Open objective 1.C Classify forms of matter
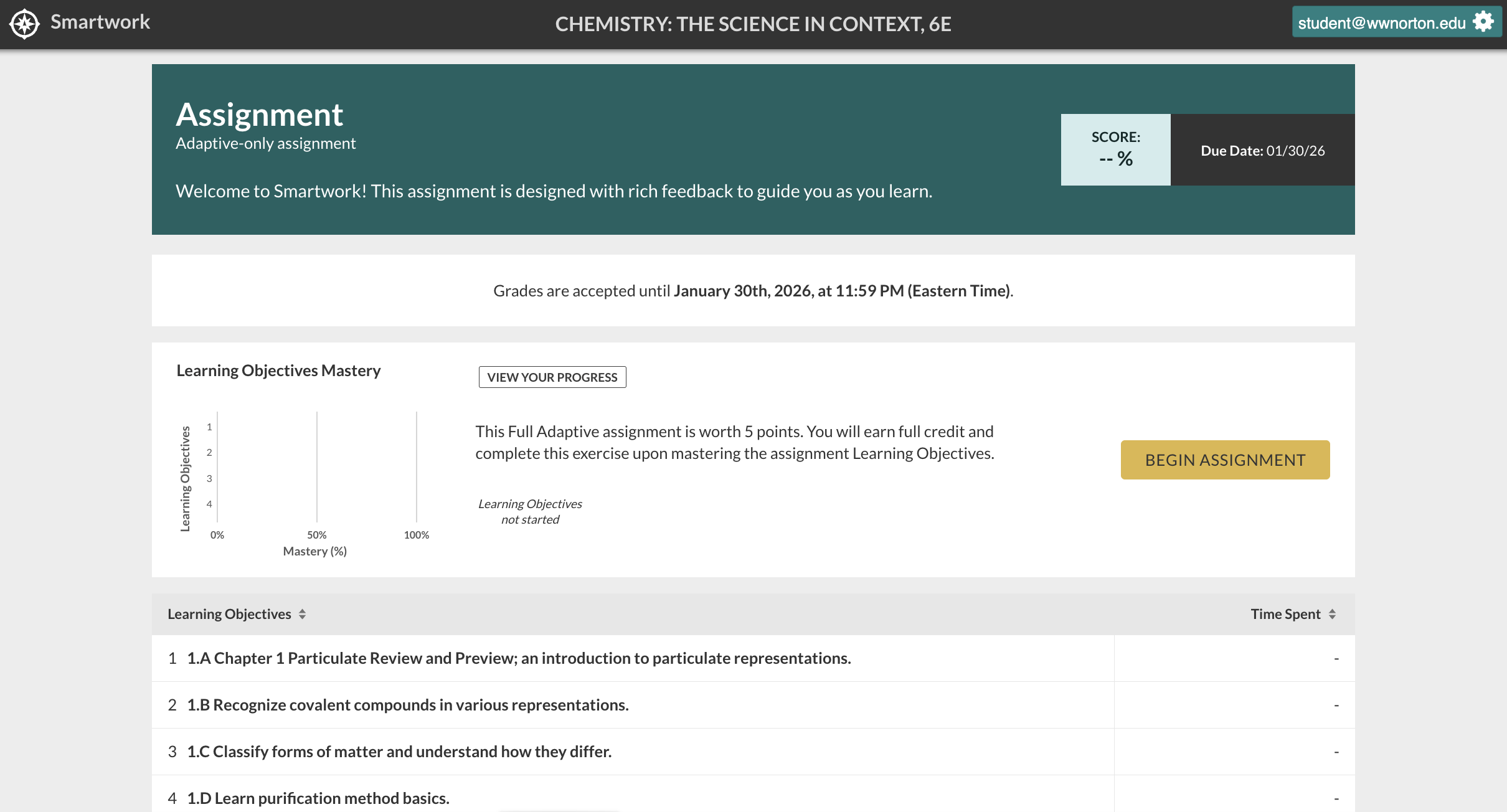The width and height of the screenshot is (1507, 812). (x=399, y=752)
